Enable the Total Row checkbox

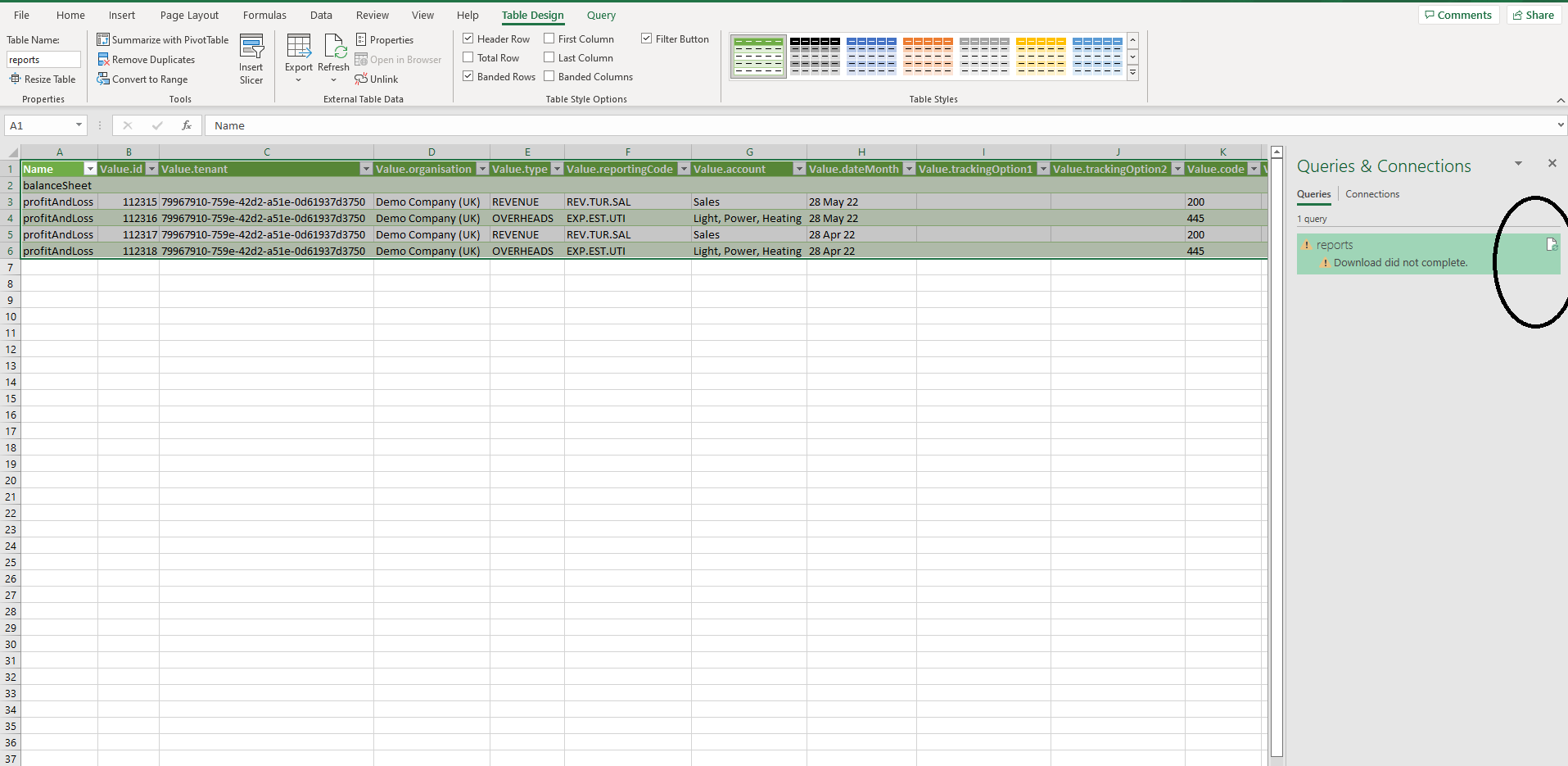(468, 58)
